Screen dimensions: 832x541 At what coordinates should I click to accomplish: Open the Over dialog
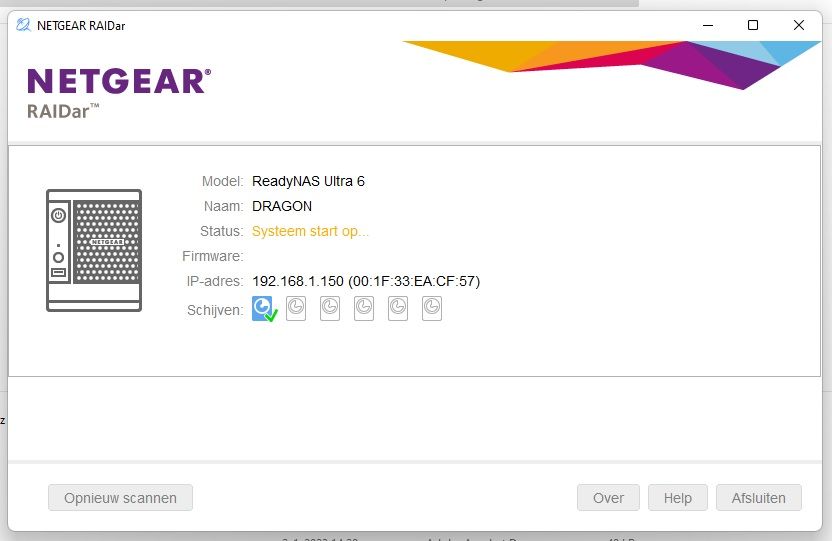coord(608,498)
